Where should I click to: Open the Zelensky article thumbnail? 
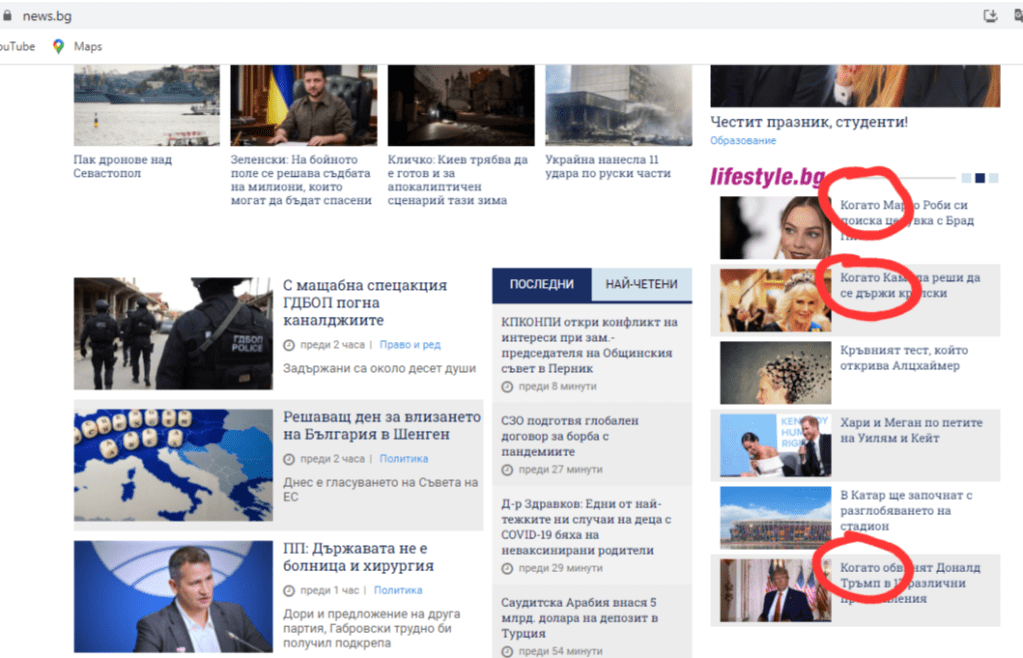coord(303,105)
